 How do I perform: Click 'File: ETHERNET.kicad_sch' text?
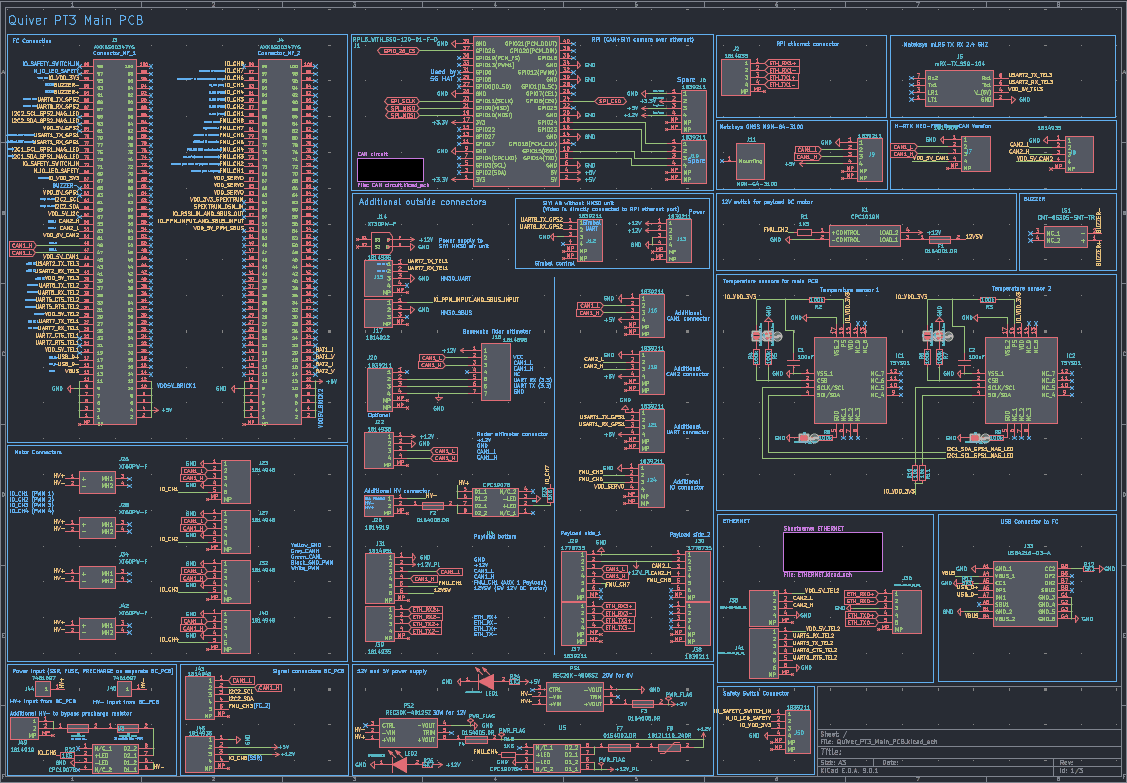(x=818, y=575)
